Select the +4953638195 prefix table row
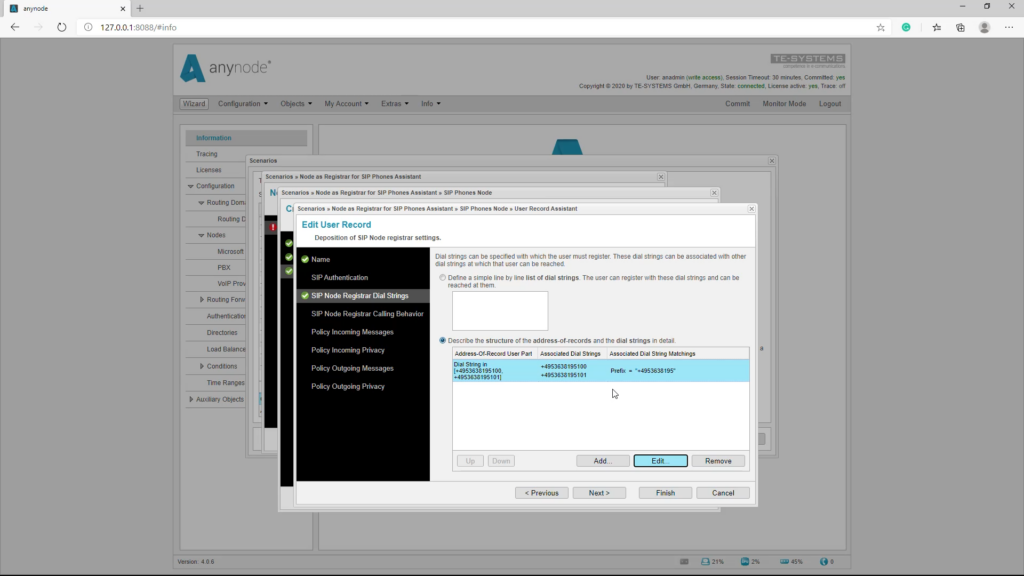The width and height of the screenshot is (1024, 576). tap(601, 371)
